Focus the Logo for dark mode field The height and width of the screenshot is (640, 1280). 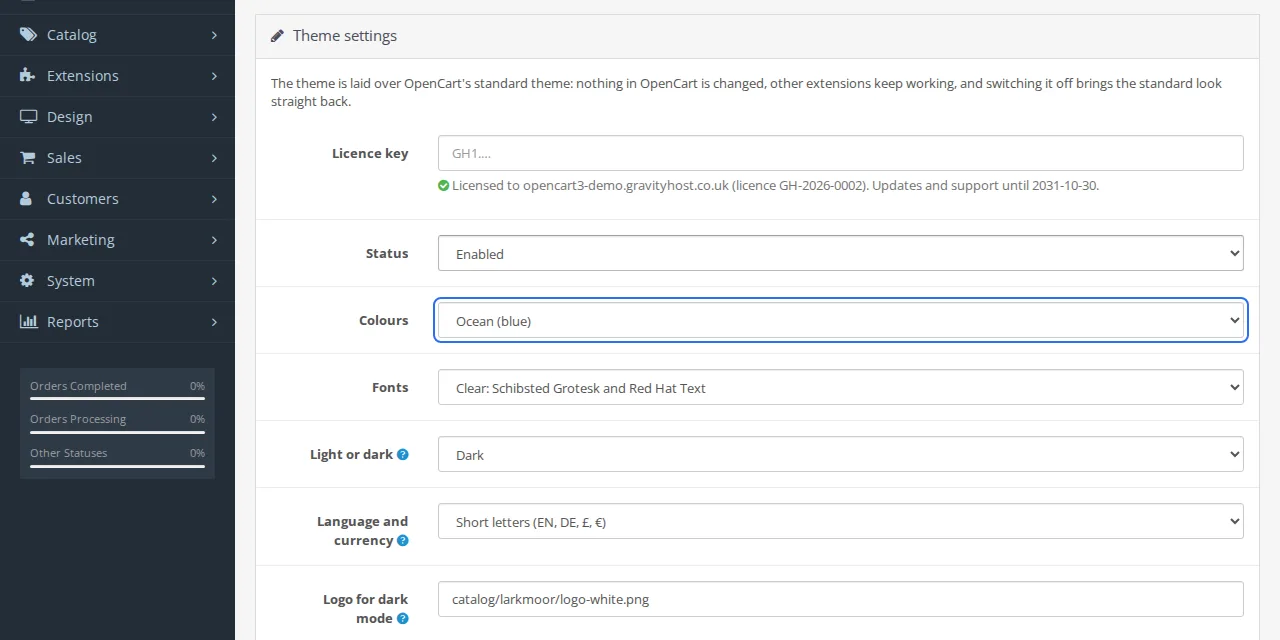pyautogui.click(x=841, y=599)
